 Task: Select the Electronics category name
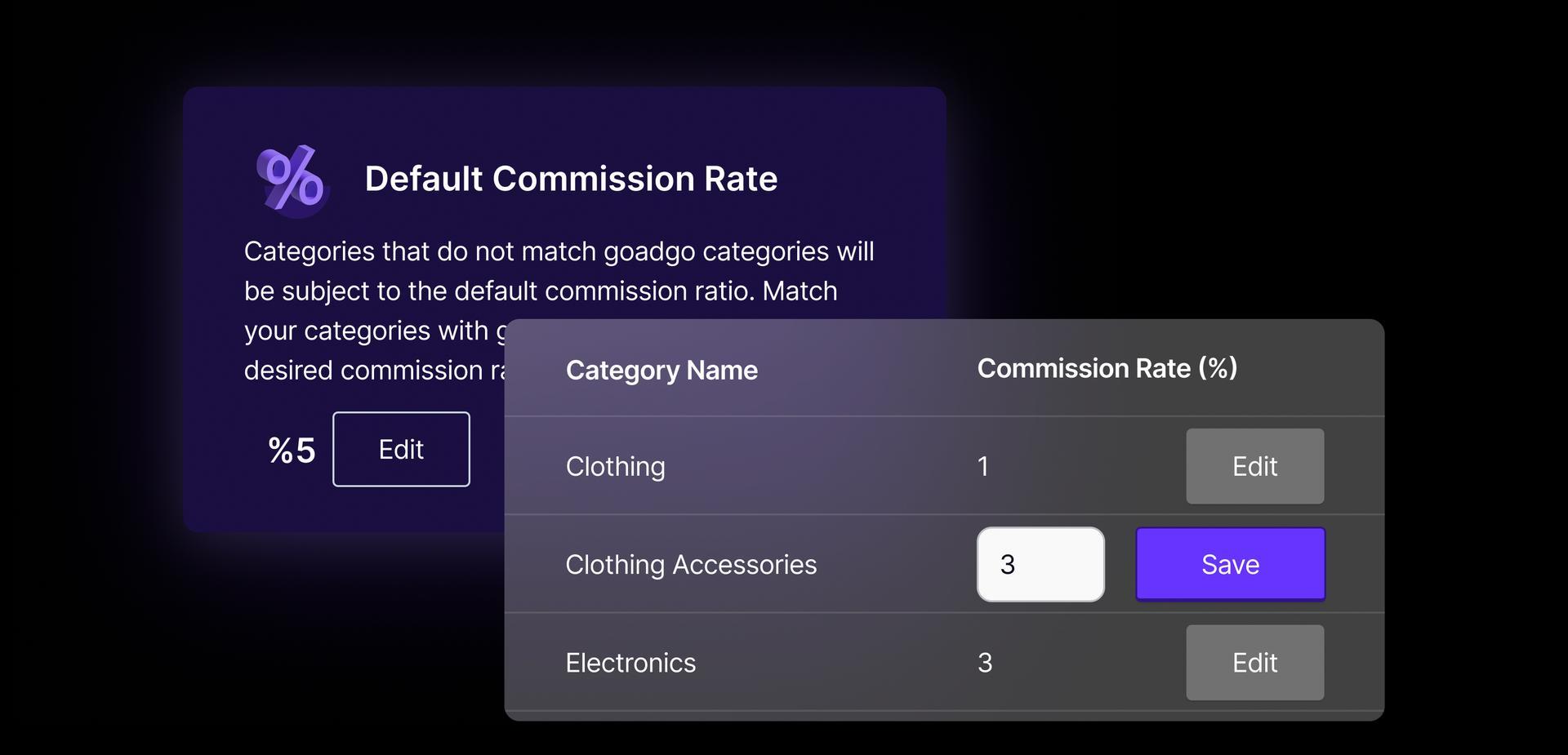[x=630, y=663]
